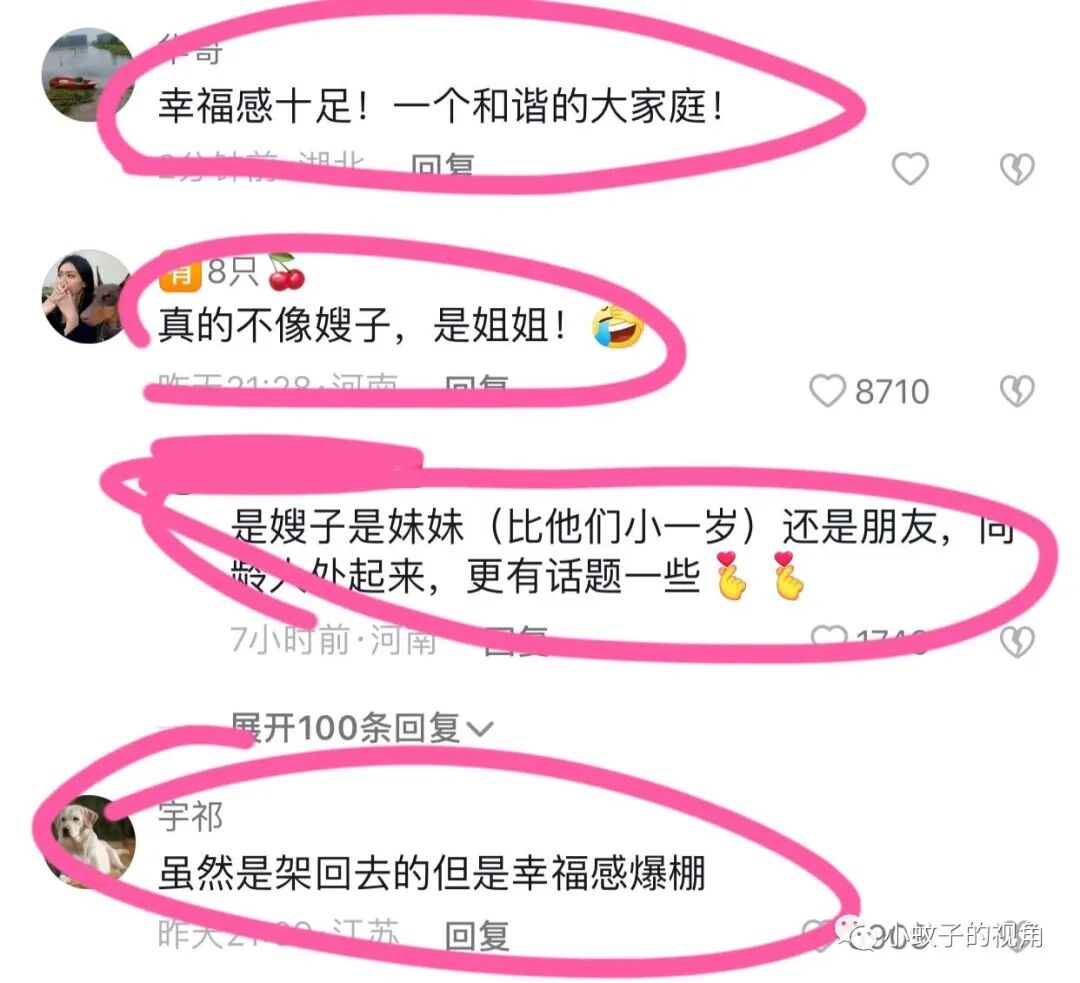Click chevron arrow next to 展开100条回复

(x=480, y=729)
